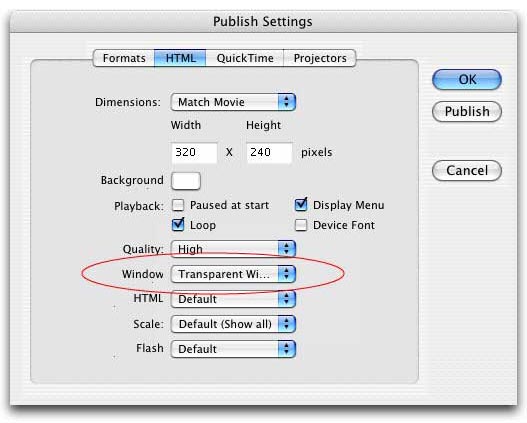Open the HTML template Default dropdown

click(x=233, y=299)
